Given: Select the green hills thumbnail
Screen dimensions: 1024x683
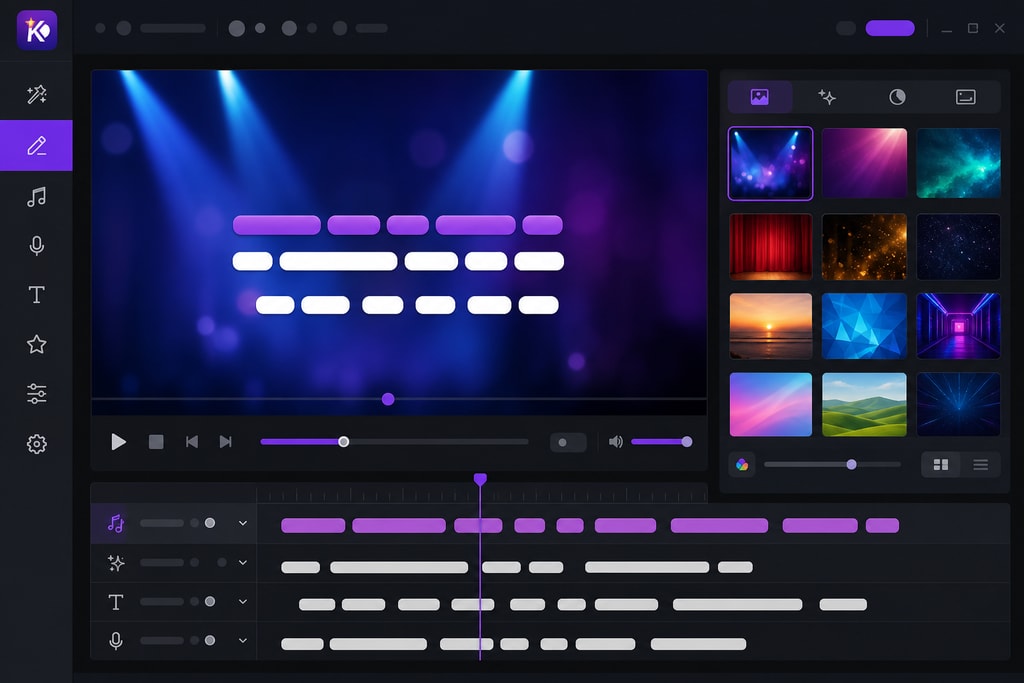Looking at the screenshot, I should click(x=864, y=405).
